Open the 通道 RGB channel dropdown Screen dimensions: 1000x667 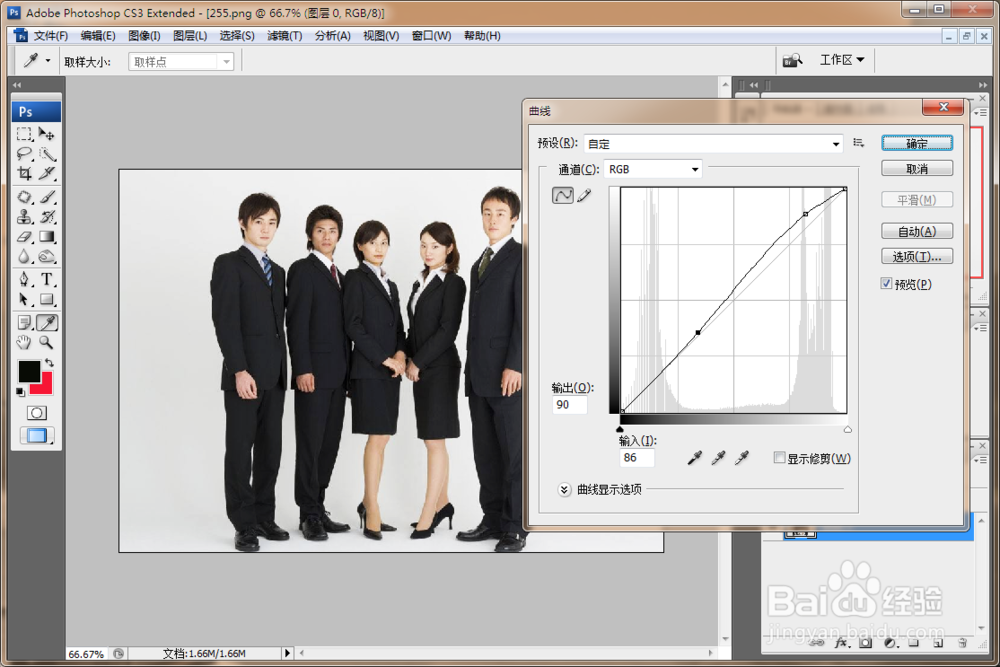tap(652, 169)
